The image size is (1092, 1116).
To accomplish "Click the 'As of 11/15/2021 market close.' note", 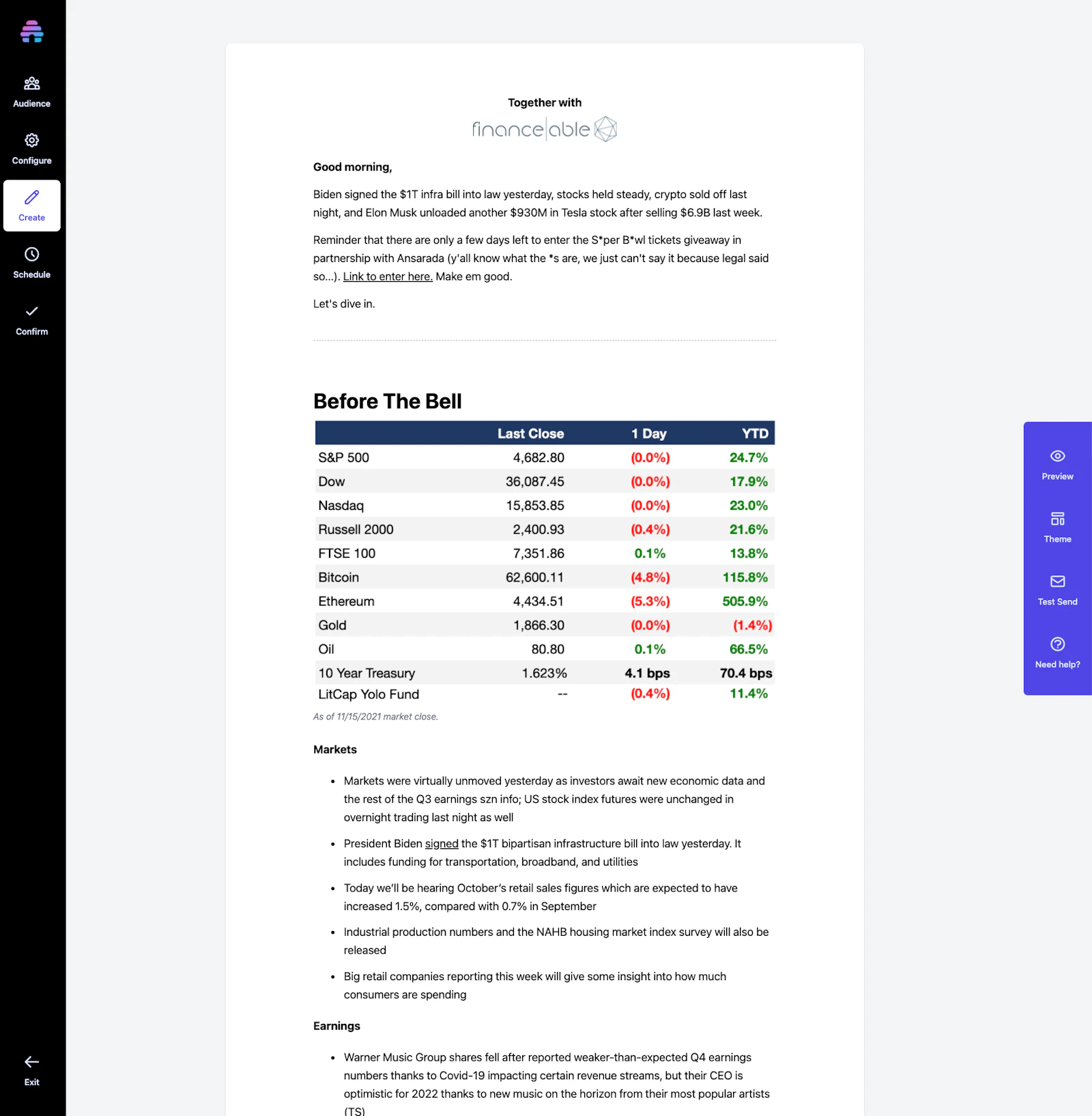I will (375, 717).
